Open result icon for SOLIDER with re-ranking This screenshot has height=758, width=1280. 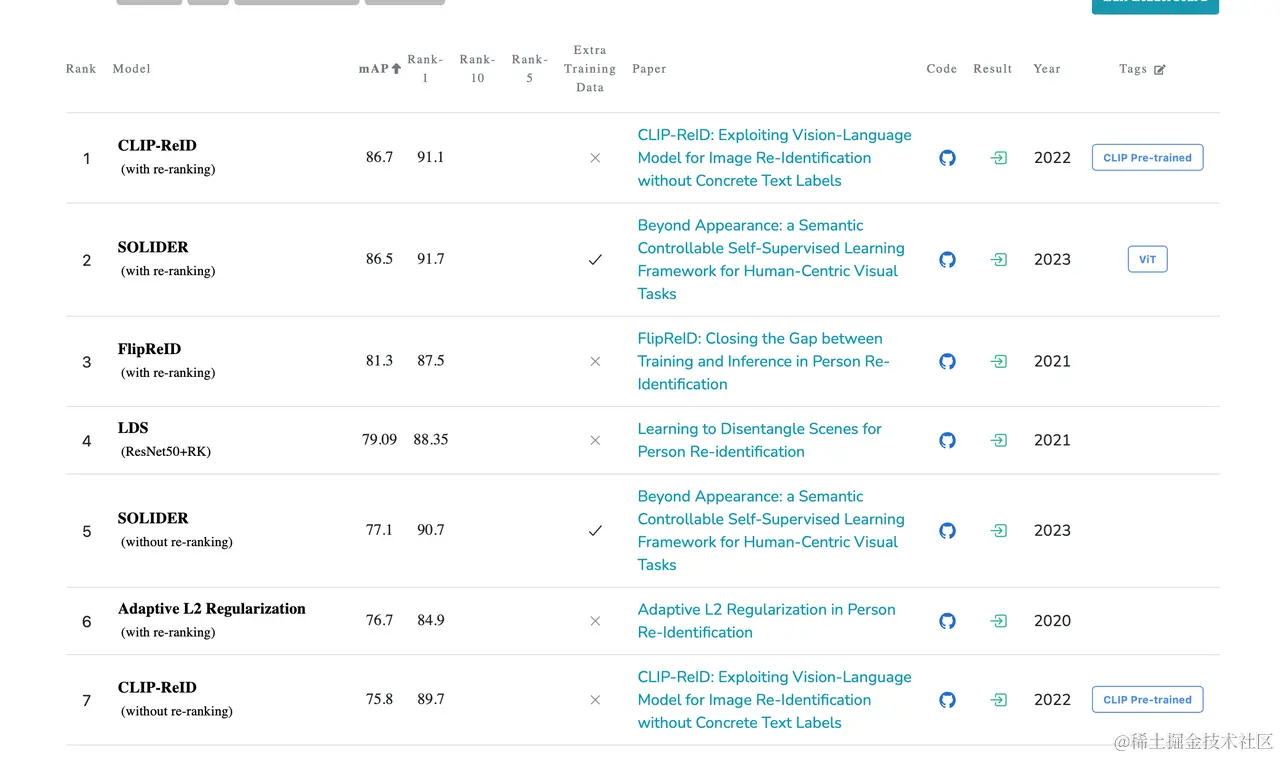tap(998, 260)
